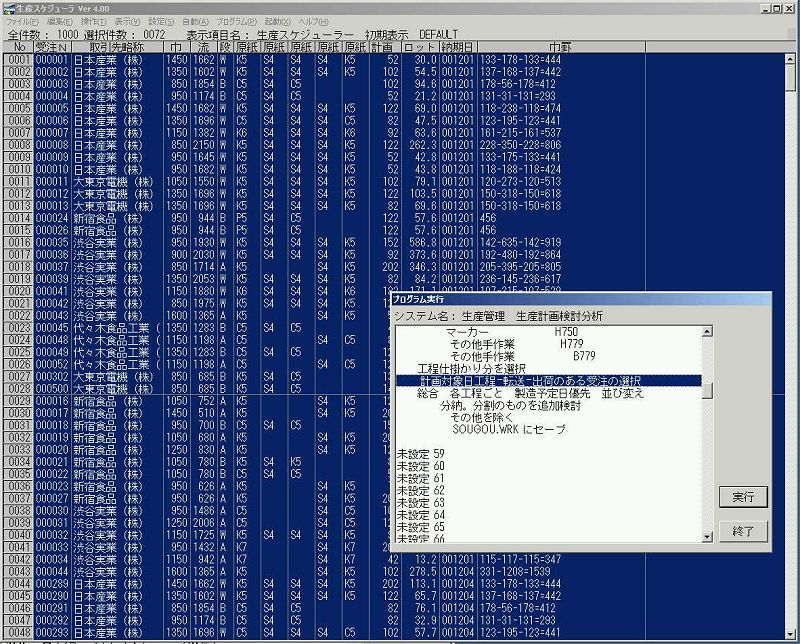Click the 実行 (Execute) button
Viewport: 800px width, 644px height.
pyautogui.click(x=742, y=496)
